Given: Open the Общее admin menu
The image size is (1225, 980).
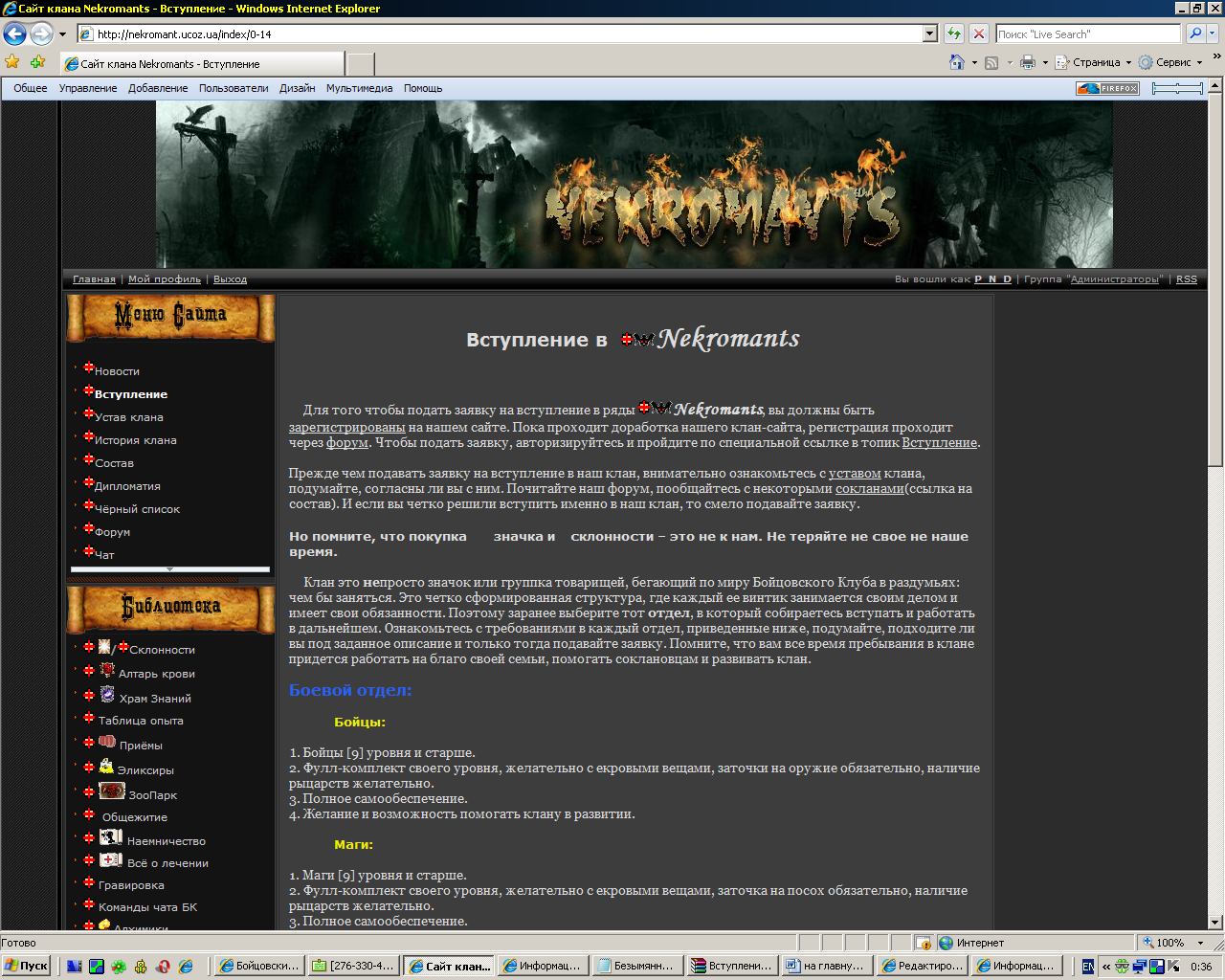Looking at the screenshot, I should pyautogui.click(x=30, y=88).
